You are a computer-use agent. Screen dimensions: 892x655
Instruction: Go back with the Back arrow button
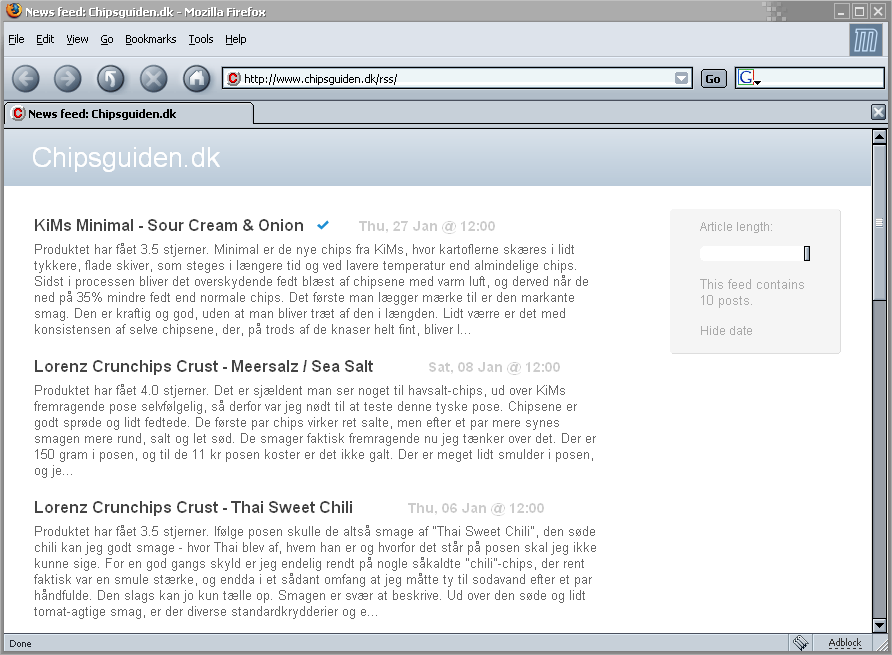(x=26, y=79)
